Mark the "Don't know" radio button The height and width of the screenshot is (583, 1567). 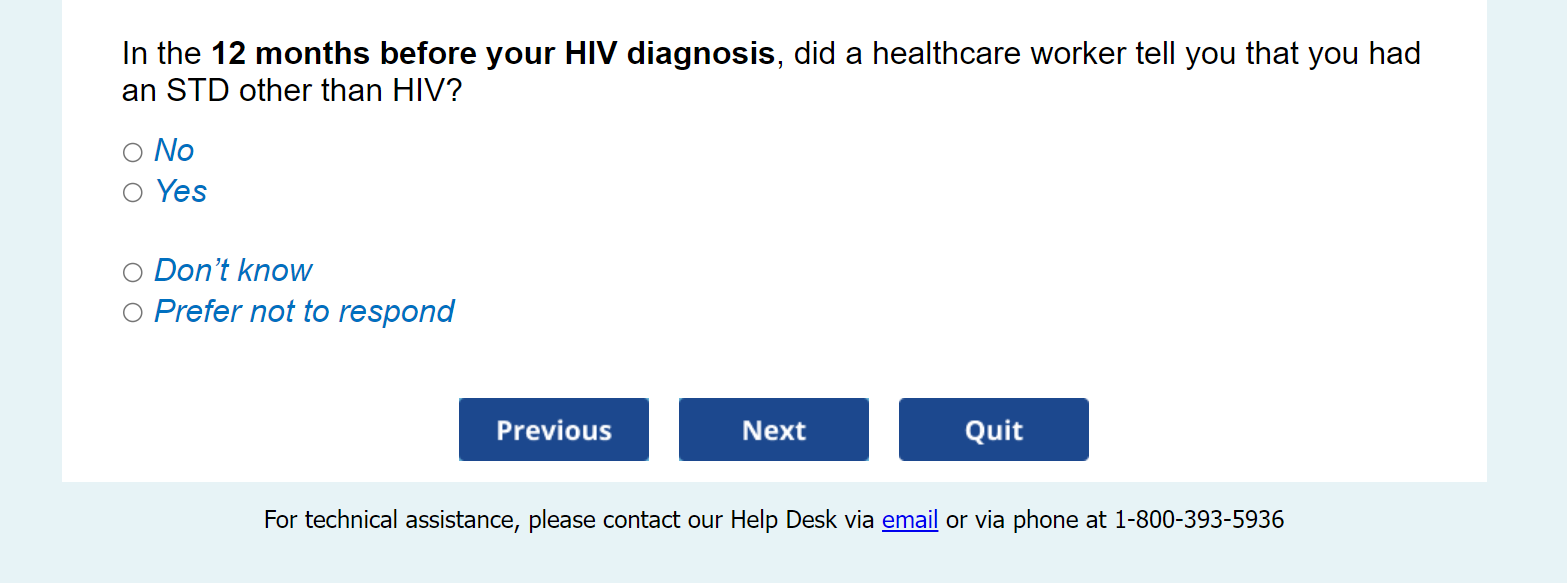133,273
